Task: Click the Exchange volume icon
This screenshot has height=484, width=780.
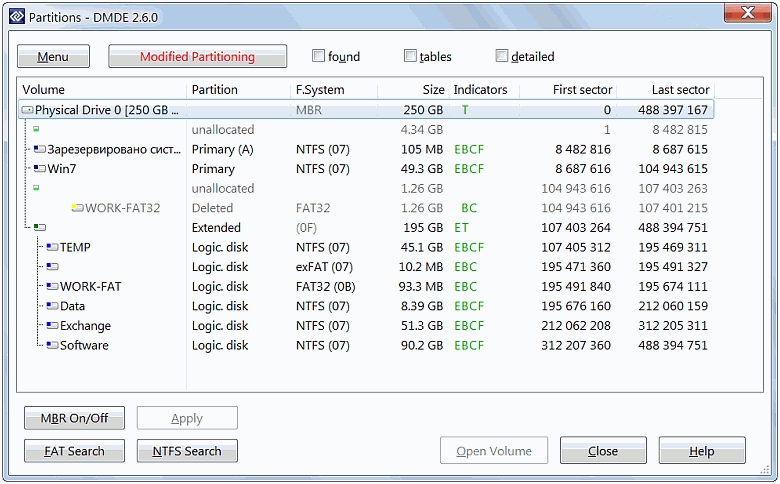Action: [x=51, y=326]
